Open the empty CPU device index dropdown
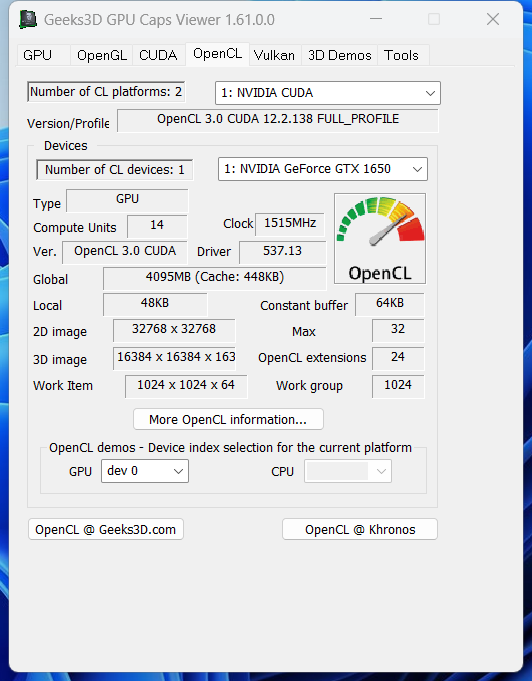 pyautogui.click(x=348, y=471)
